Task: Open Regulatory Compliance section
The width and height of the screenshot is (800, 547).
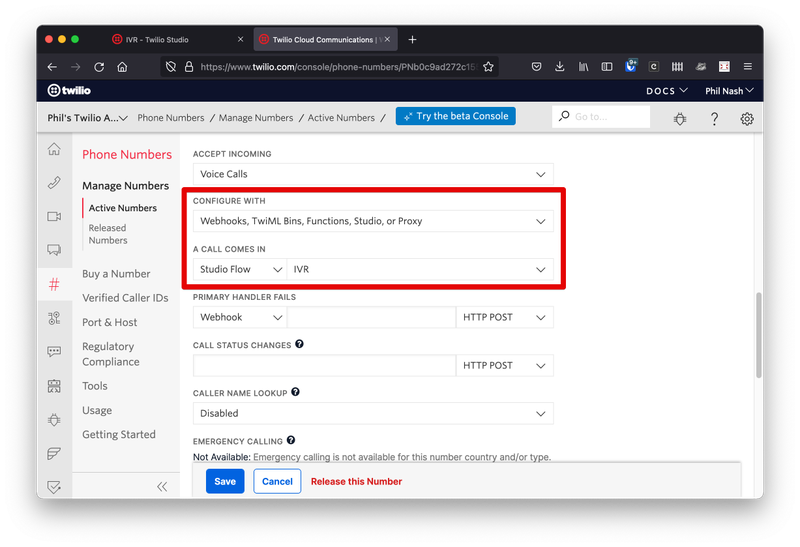Action: [x=111, y=354]
